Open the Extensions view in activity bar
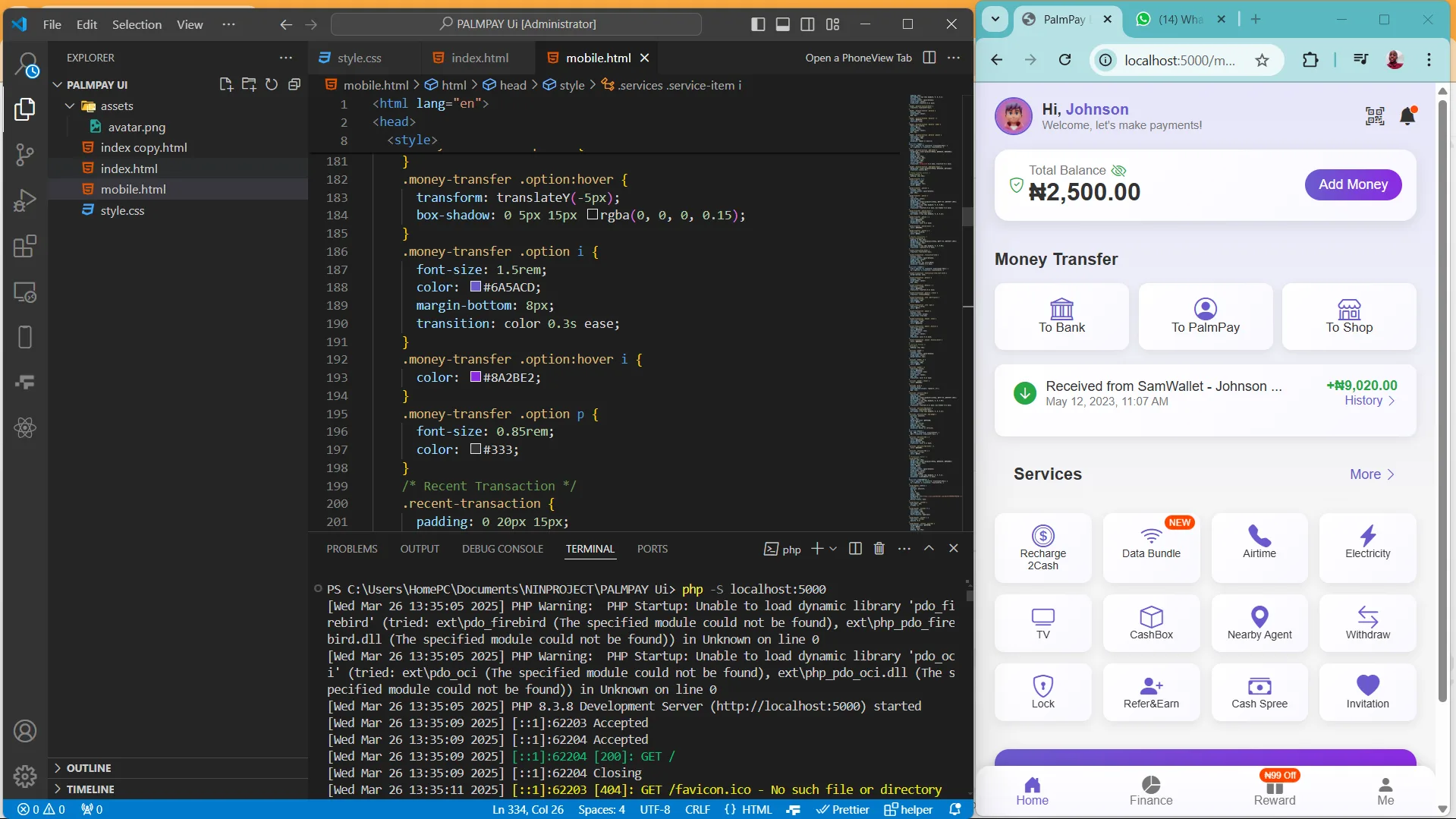Screen dimensions: 1456x819 click(x=25, y=246)
